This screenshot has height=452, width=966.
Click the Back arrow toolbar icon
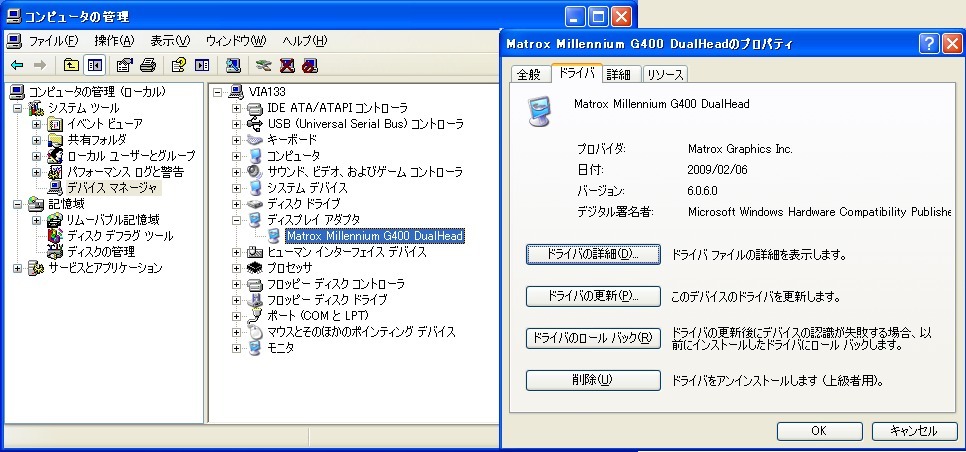coord(17,65)
